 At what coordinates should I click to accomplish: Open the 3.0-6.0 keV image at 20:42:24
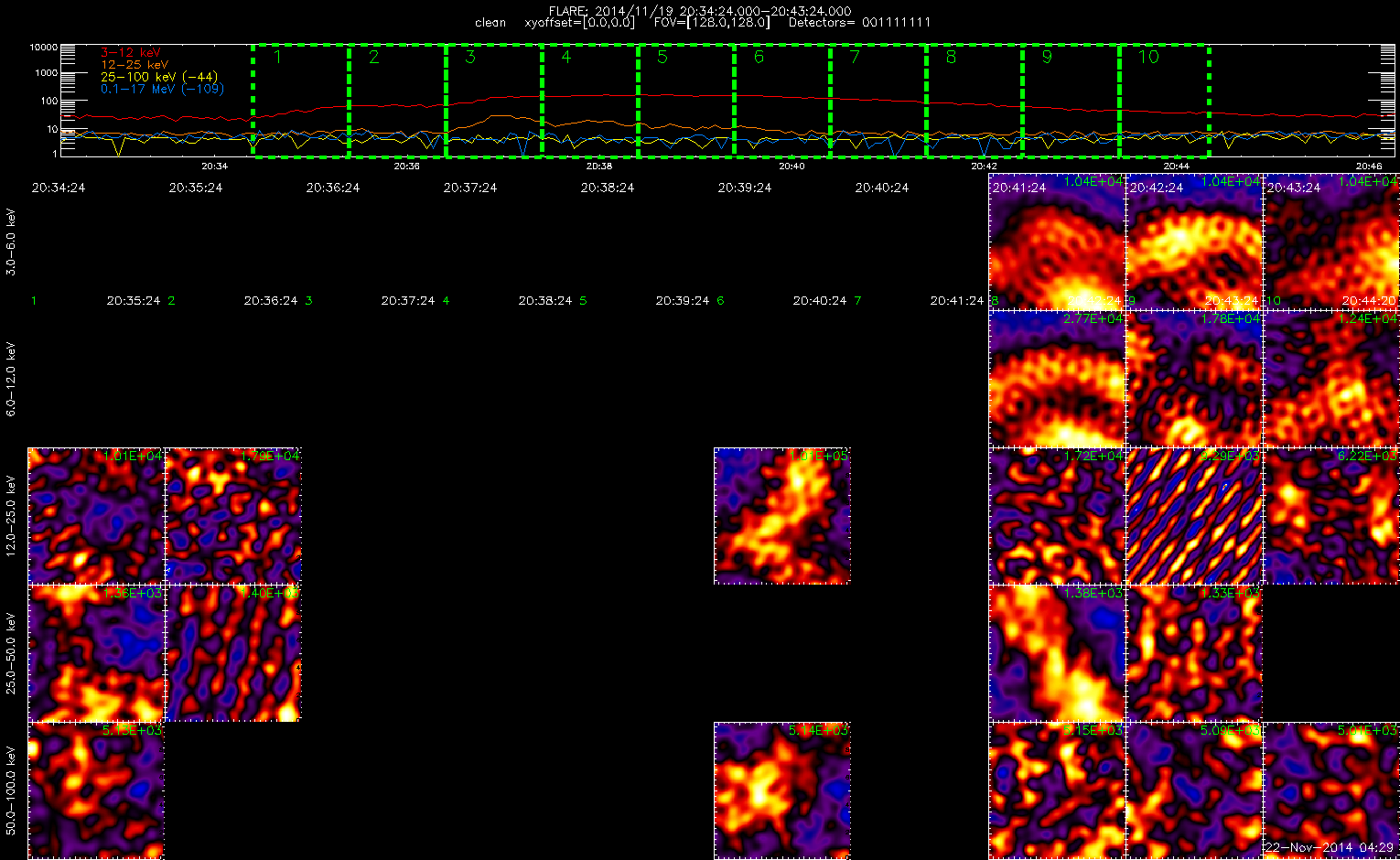1194,242
